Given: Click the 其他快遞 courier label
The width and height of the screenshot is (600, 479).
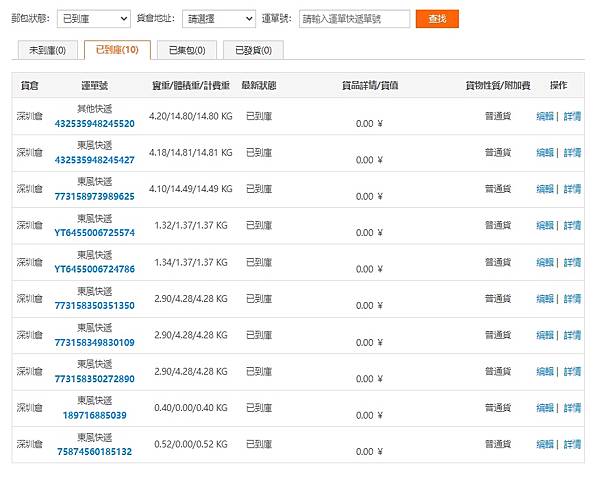Looking at the screenshot, I should pos(95,109).
